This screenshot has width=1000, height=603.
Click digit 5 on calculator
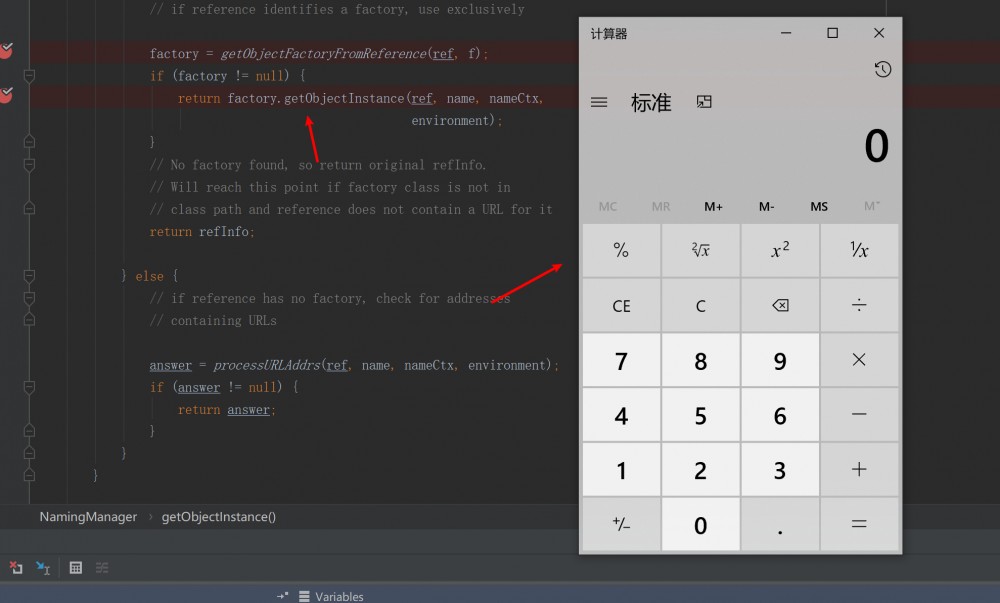tap(700, 415)
